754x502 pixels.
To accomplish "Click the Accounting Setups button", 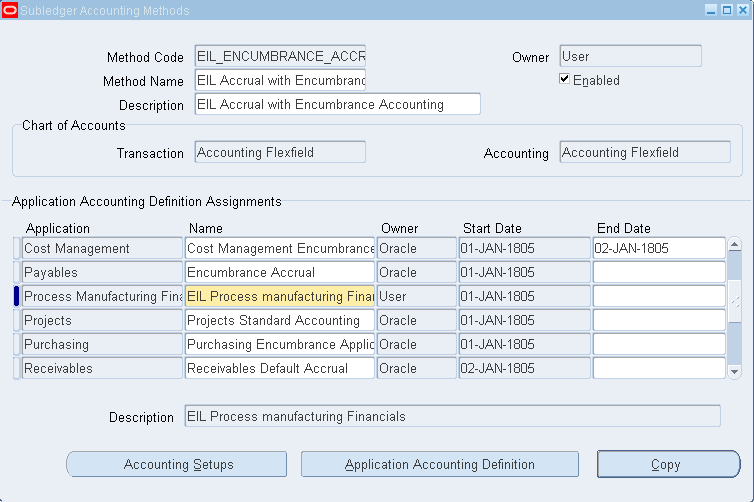I will coord(177,464).
